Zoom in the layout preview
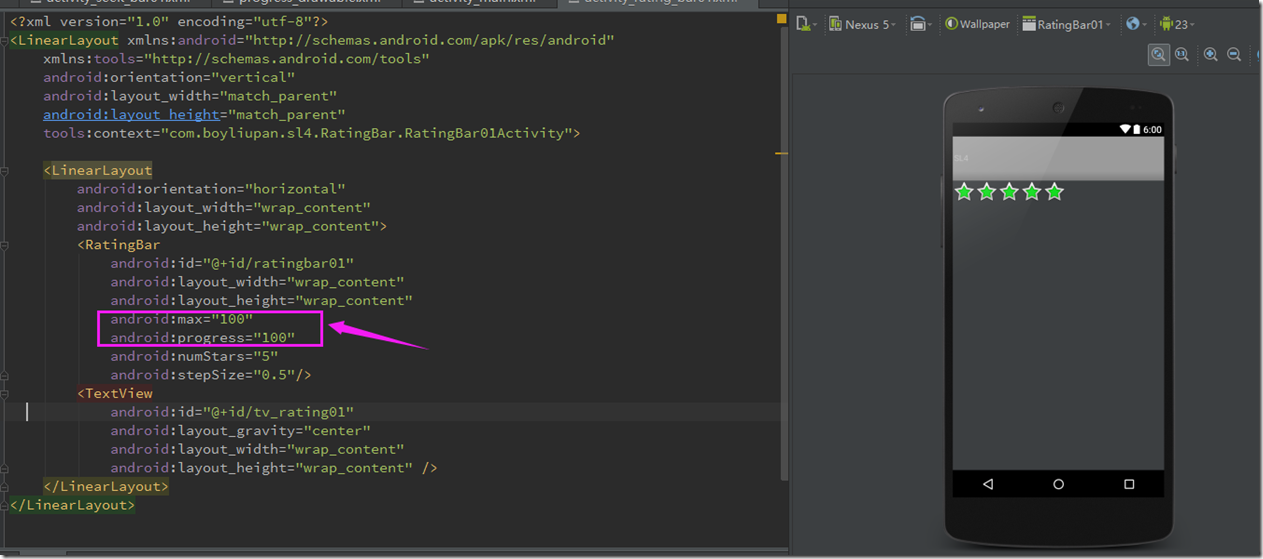 coord(1211,55)
